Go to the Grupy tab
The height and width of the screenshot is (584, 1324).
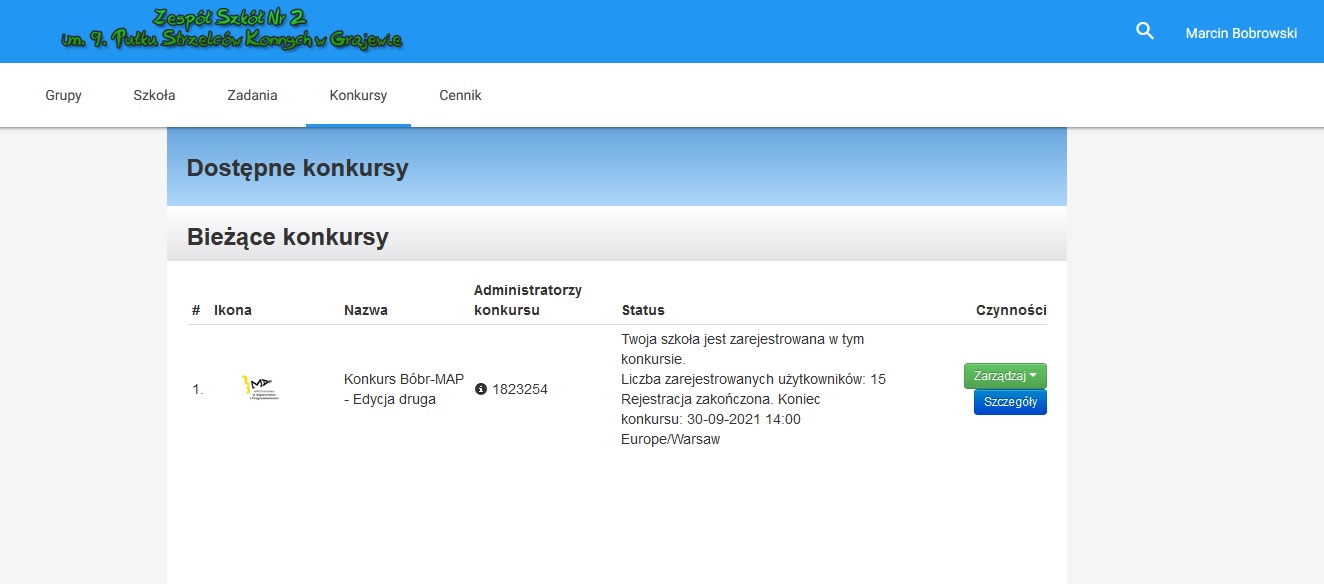(63, 96)
